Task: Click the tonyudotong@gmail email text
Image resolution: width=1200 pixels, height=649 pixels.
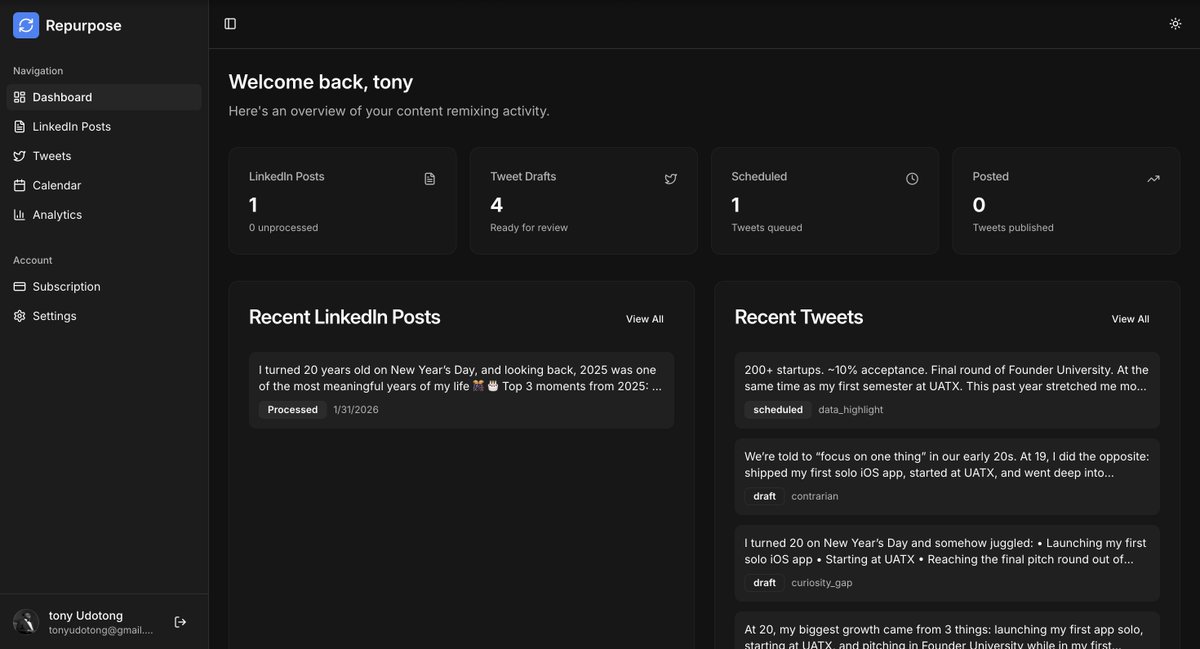Action: tap(101, 631)
